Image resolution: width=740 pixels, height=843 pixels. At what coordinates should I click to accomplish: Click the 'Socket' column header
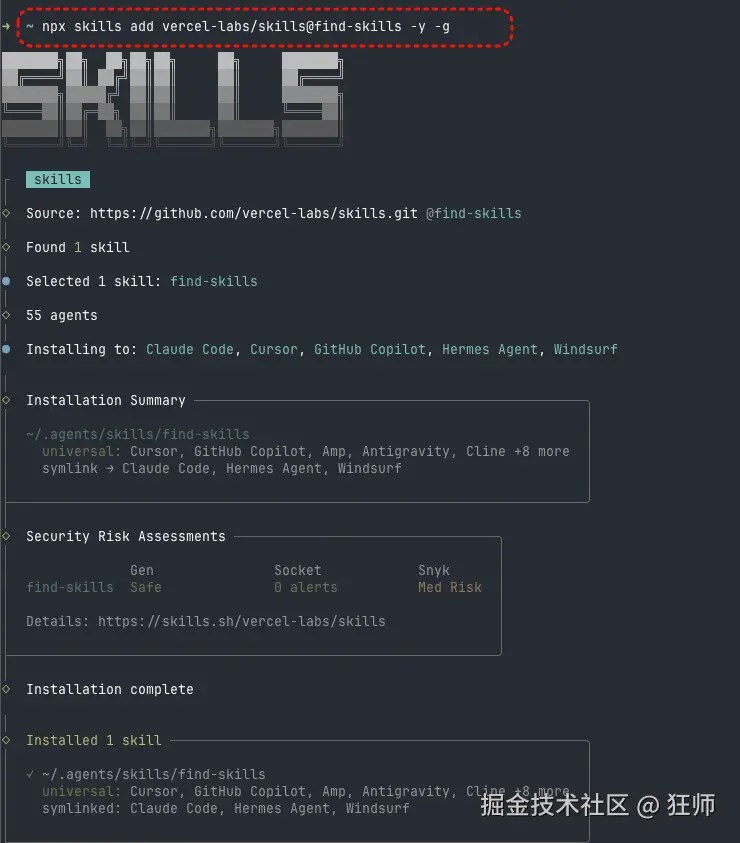[x=297, y=570]
